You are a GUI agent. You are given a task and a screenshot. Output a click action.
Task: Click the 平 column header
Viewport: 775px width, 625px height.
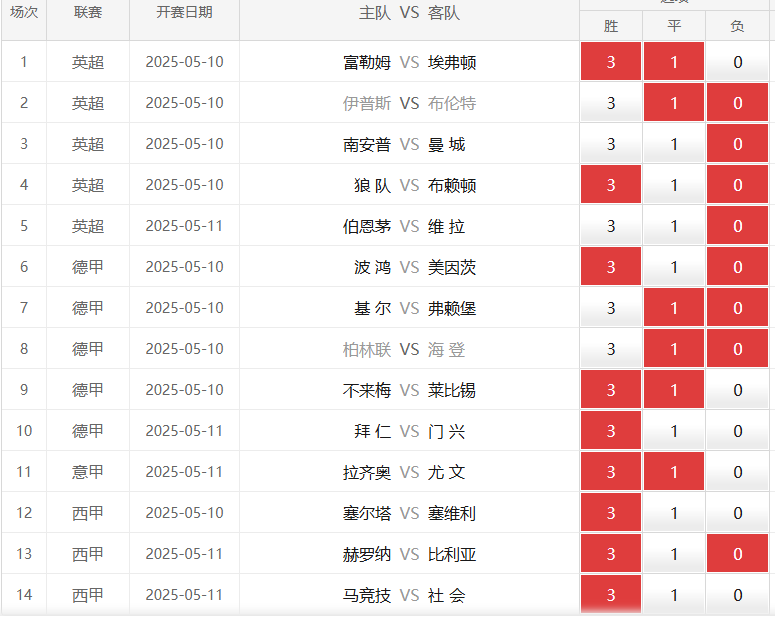674,26
